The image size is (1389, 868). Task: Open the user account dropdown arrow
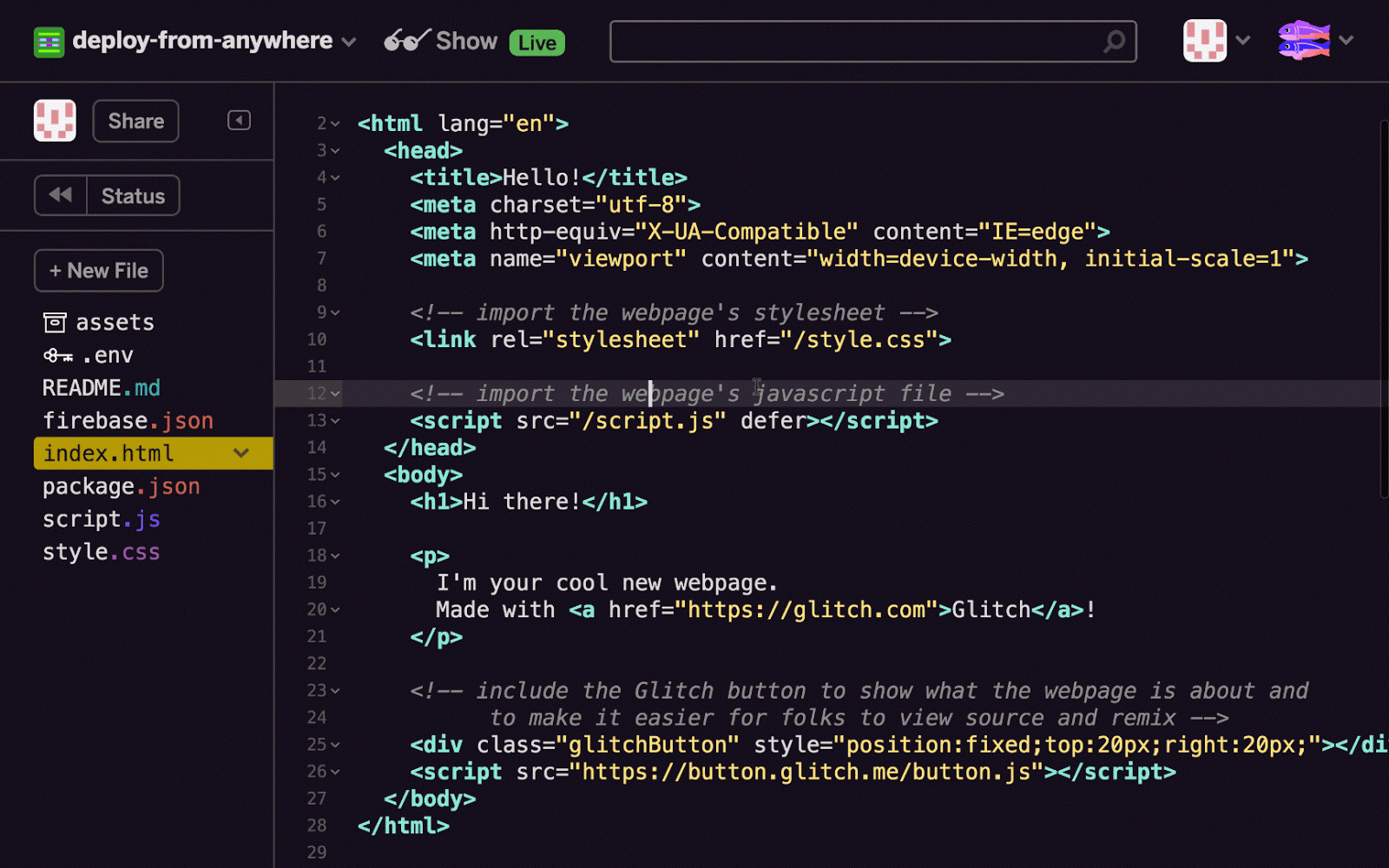pos(1346,40)
